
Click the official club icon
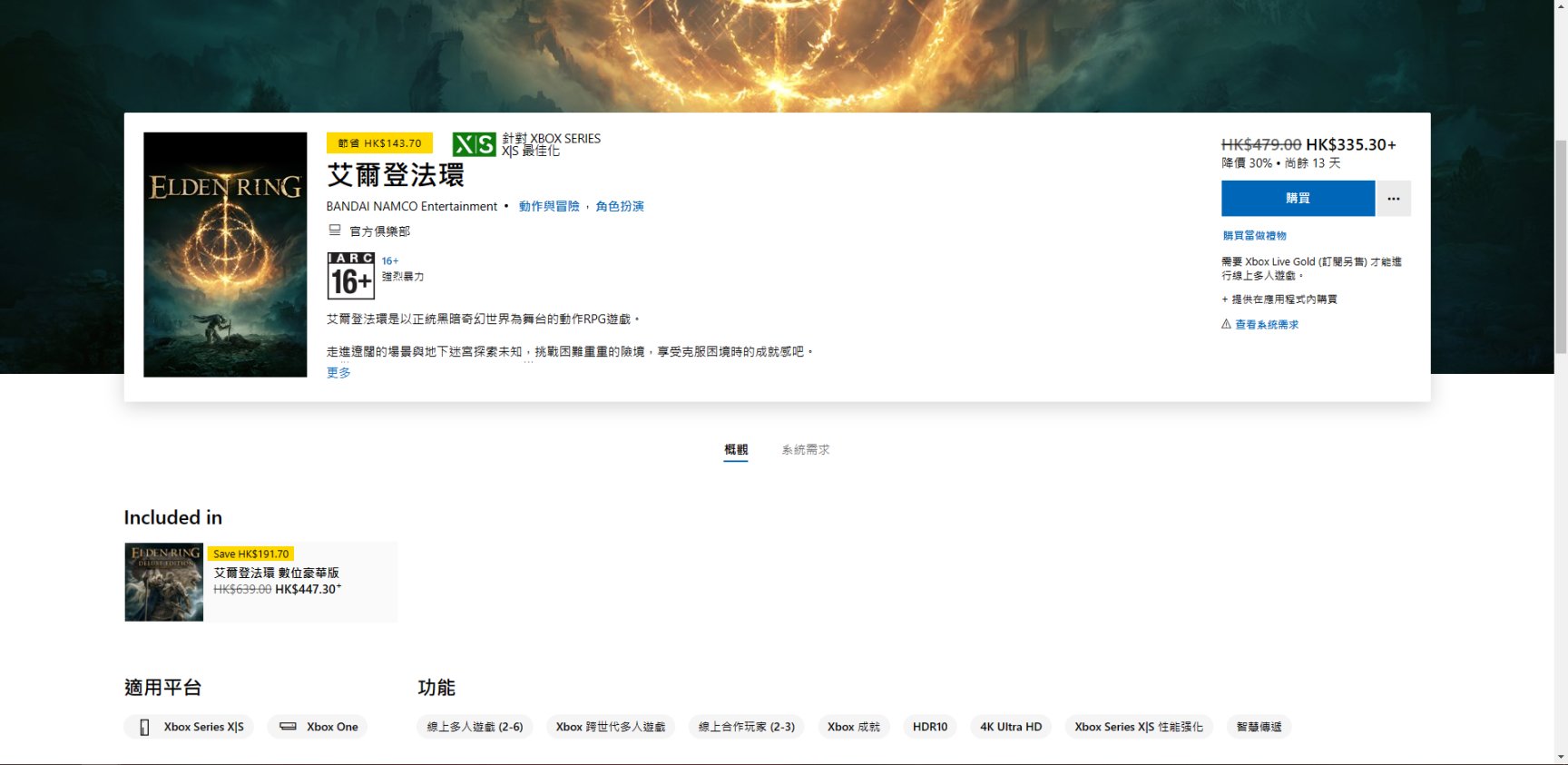[x=335, y=230]
